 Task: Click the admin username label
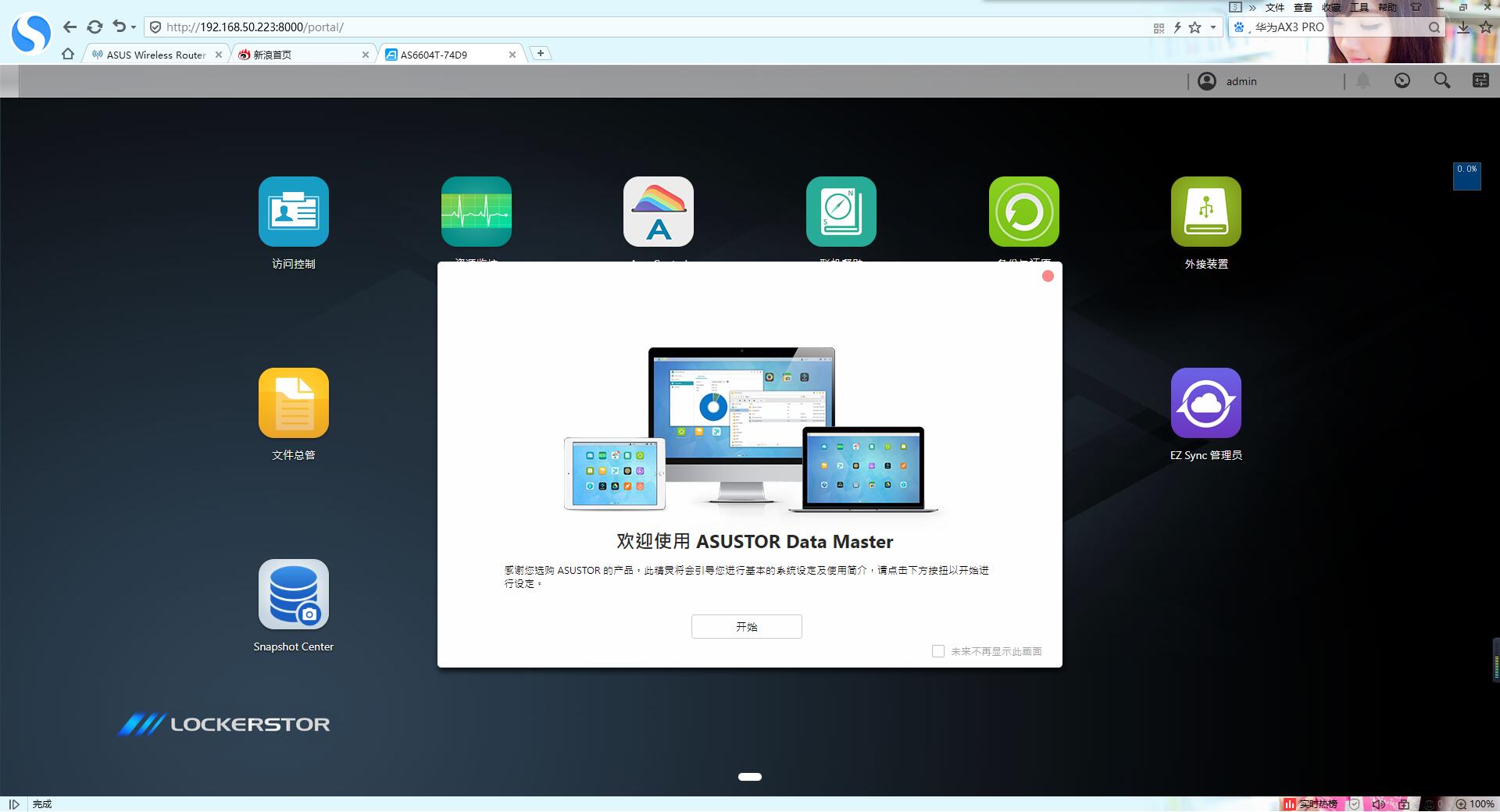click(x=1241, y=81)
